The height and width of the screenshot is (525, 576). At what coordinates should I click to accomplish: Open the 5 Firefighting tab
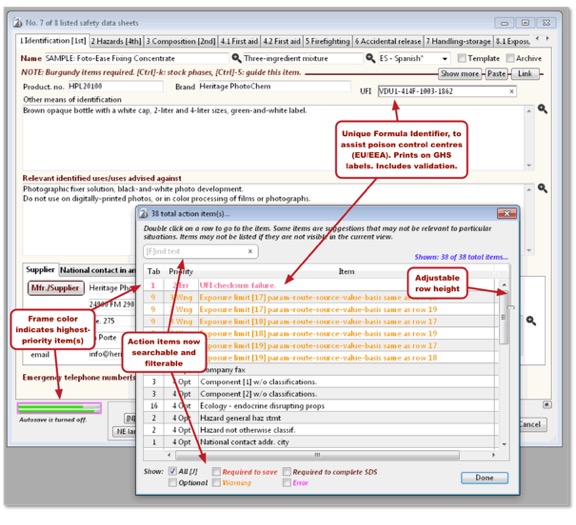tap(328, 41)
